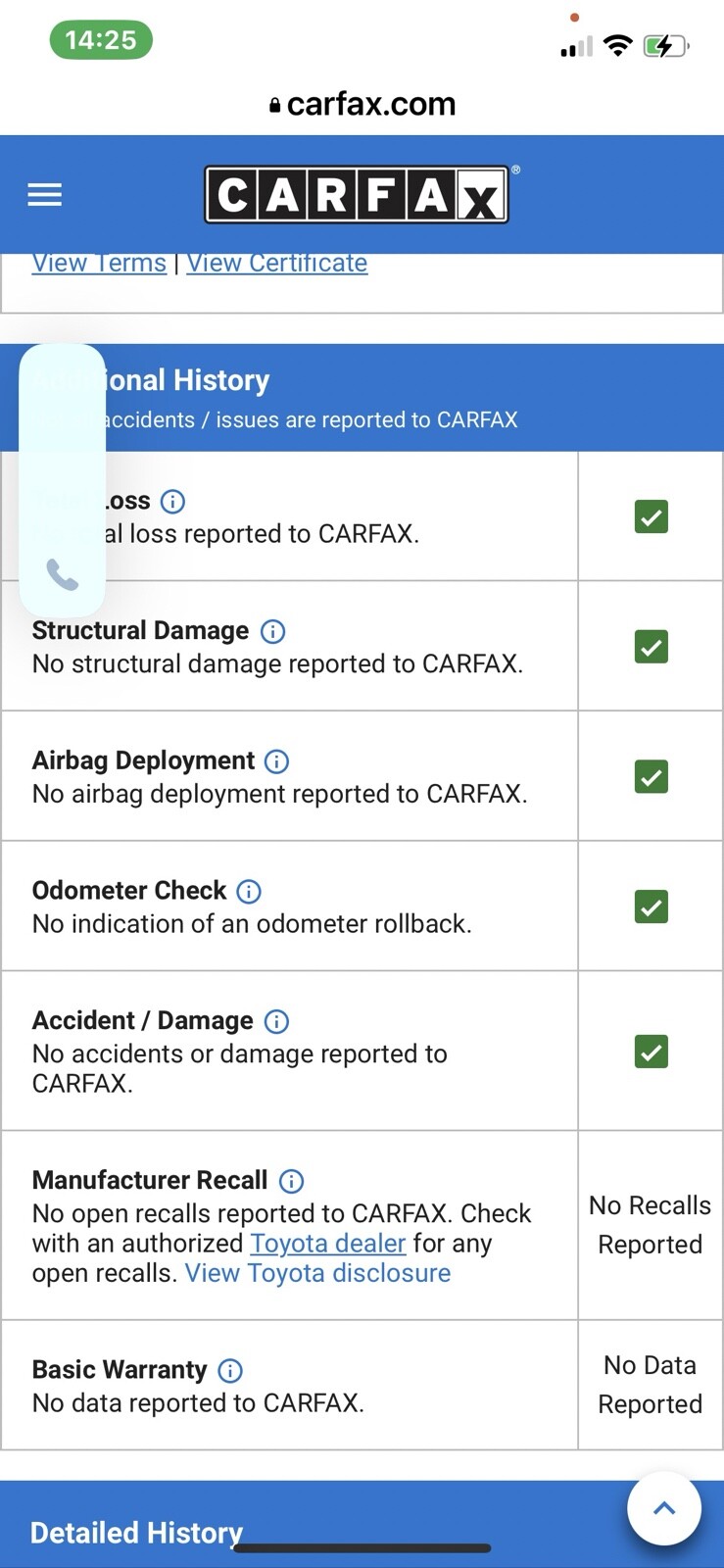Image resolution: width=724 pixels, height=1568 pixels.
Task: Open View Toyota disclosure link
Action: tap(317, 1273)
